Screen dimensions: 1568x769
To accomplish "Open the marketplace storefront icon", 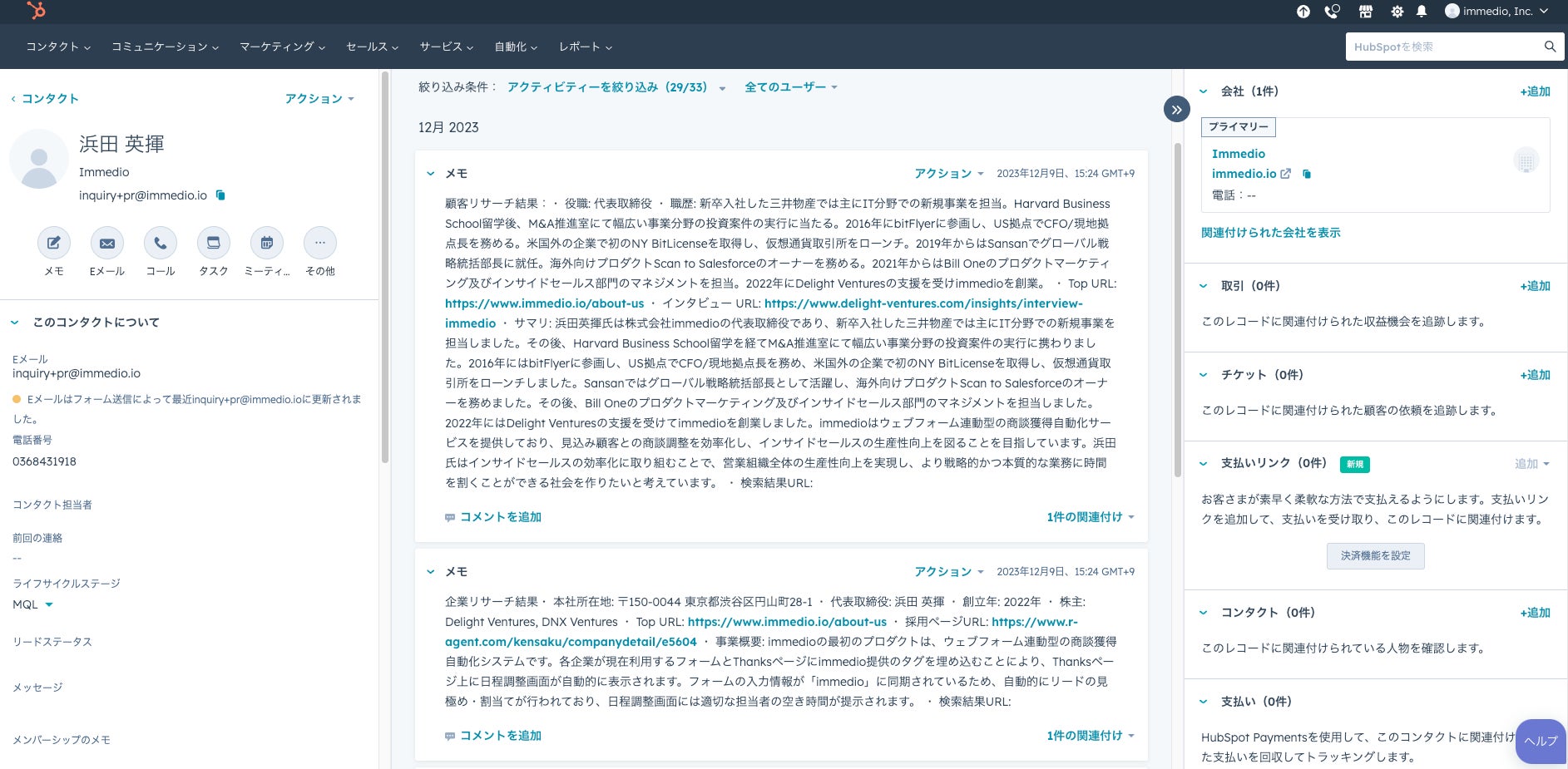I will coord(1366,12).
